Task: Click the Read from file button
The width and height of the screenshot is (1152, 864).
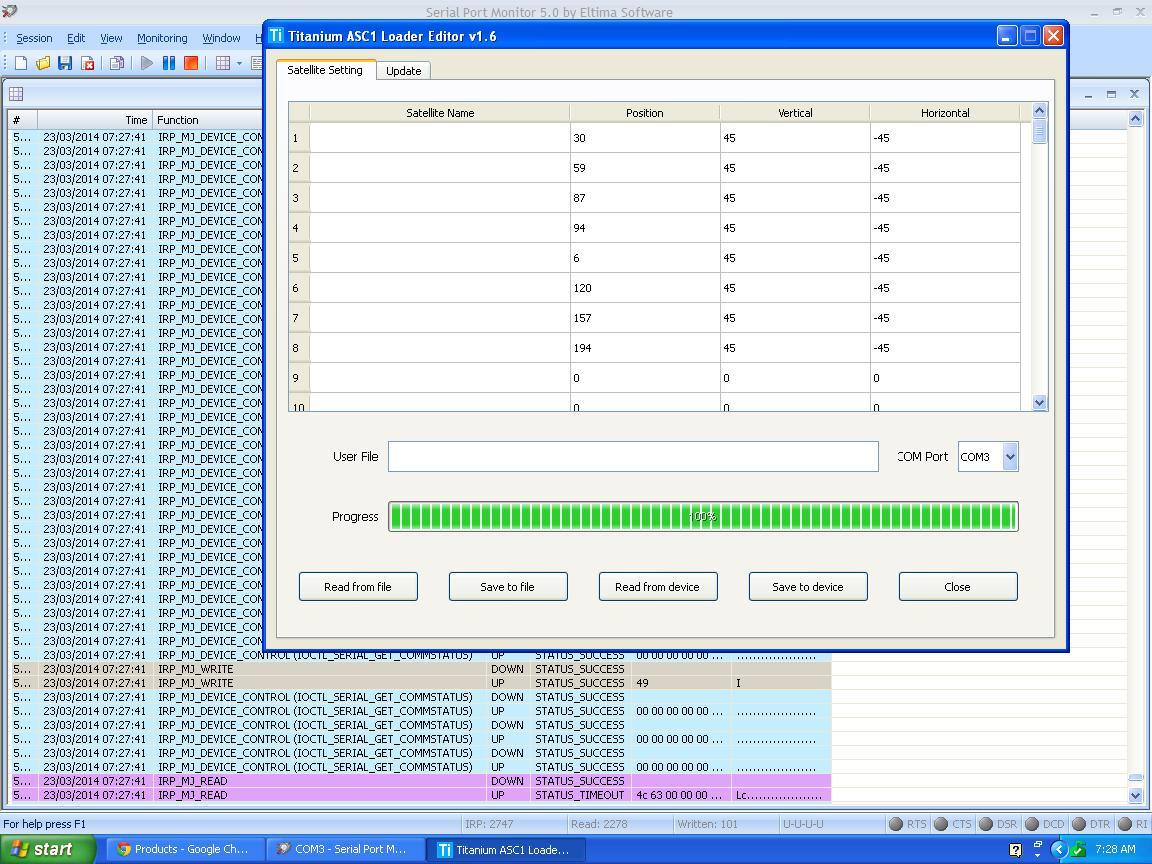Action: coord(358,587)
